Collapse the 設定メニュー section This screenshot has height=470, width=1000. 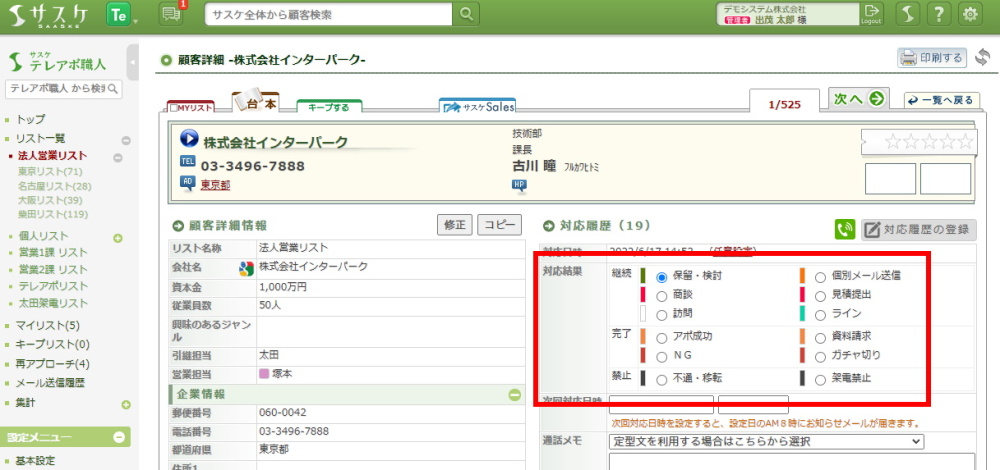tap(119, 437)
